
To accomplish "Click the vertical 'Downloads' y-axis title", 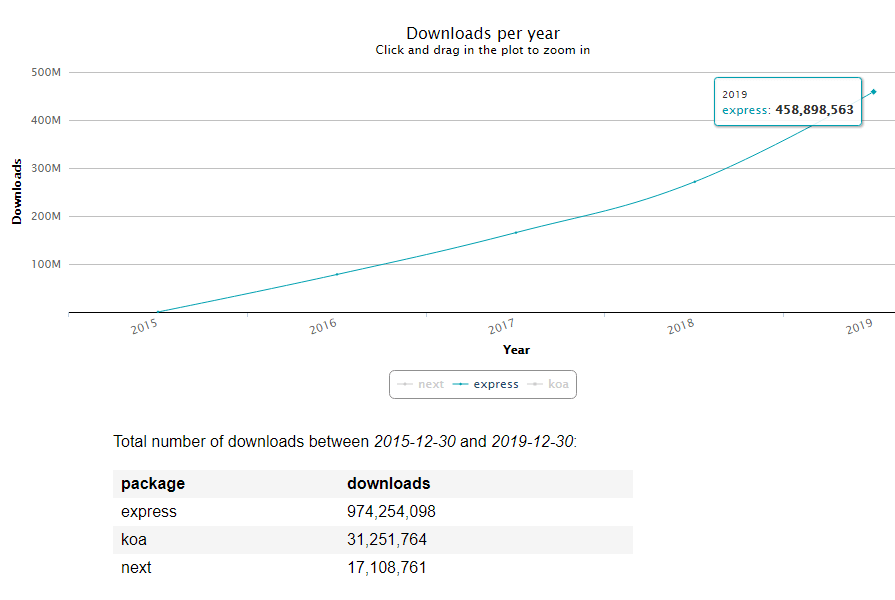I will tap(17, 191).
